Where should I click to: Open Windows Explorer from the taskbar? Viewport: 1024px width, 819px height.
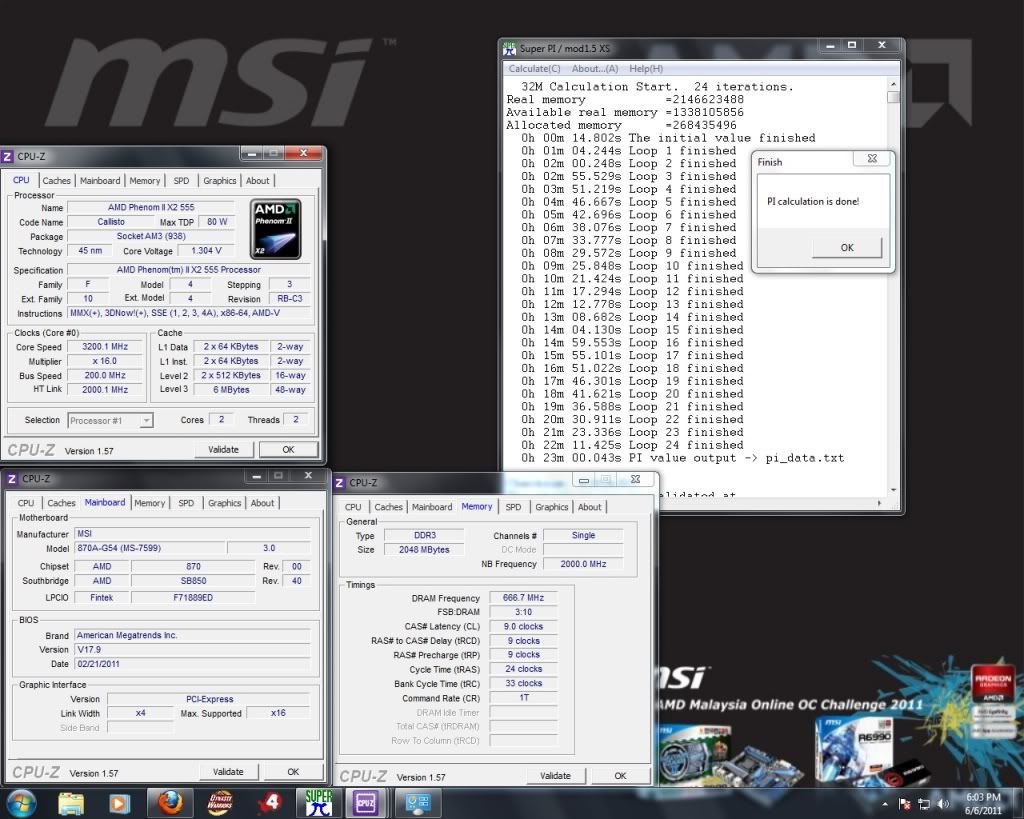pos(71,803)
